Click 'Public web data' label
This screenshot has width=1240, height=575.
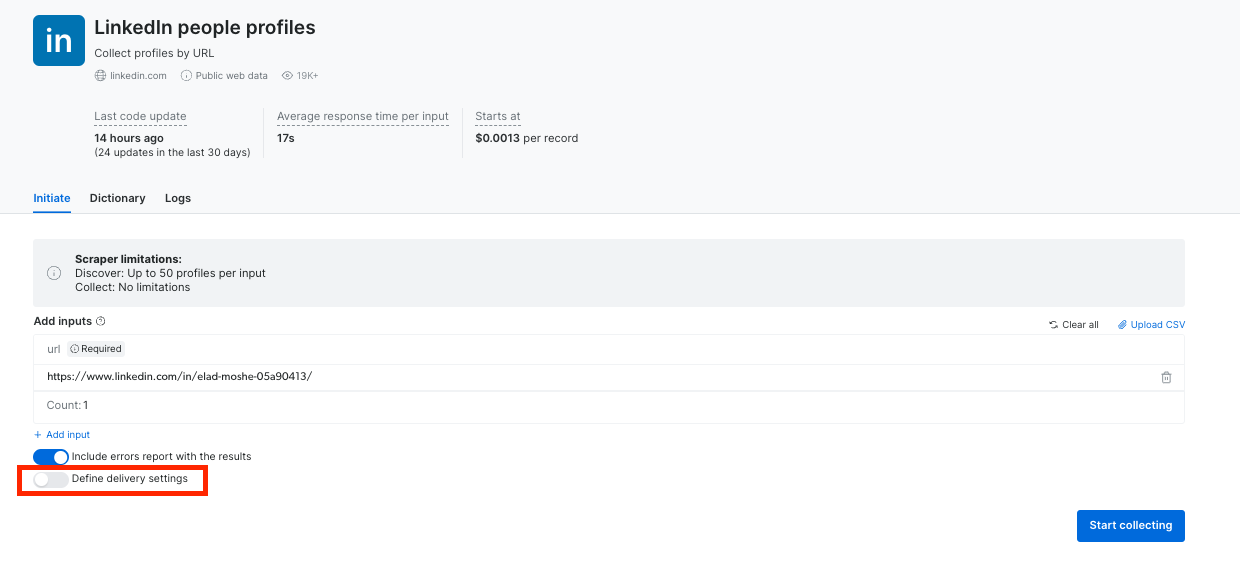pos(232,76)
